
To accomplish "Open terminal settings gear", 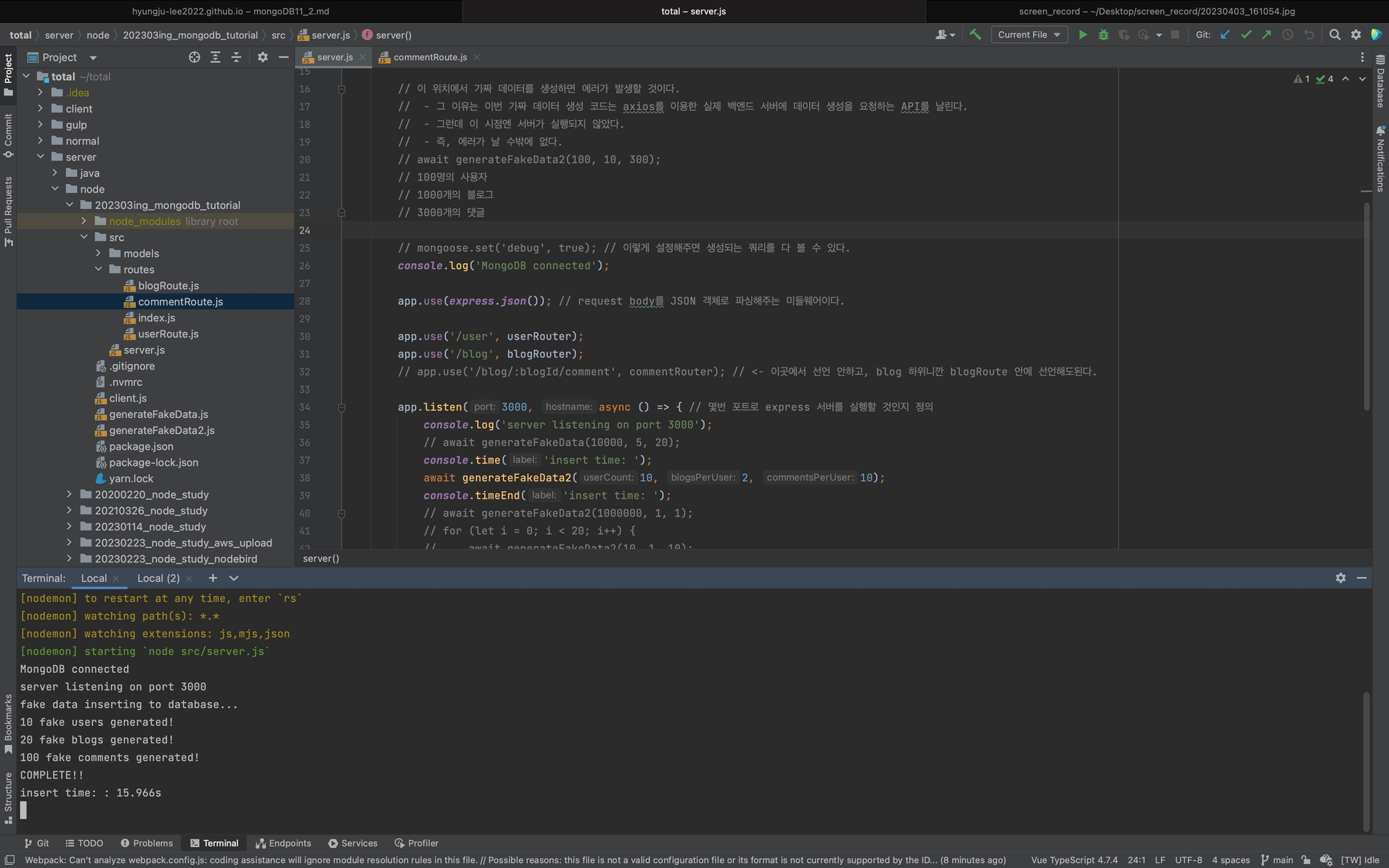I will (x=1340, y=578).
